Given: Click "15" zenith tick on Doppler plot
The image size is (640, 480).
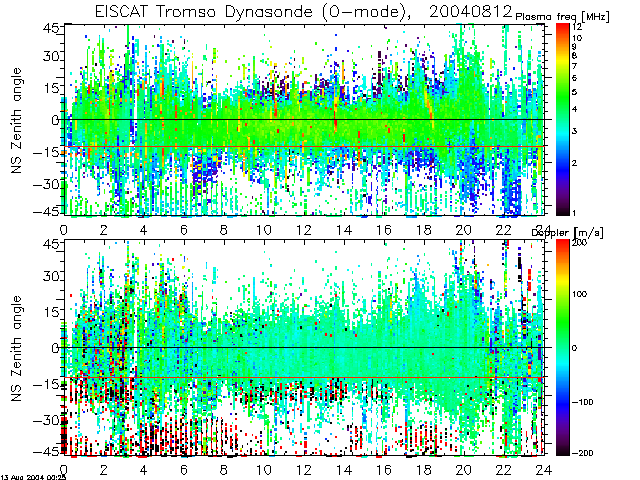Looking at the screenshot, I should [51, 312].
